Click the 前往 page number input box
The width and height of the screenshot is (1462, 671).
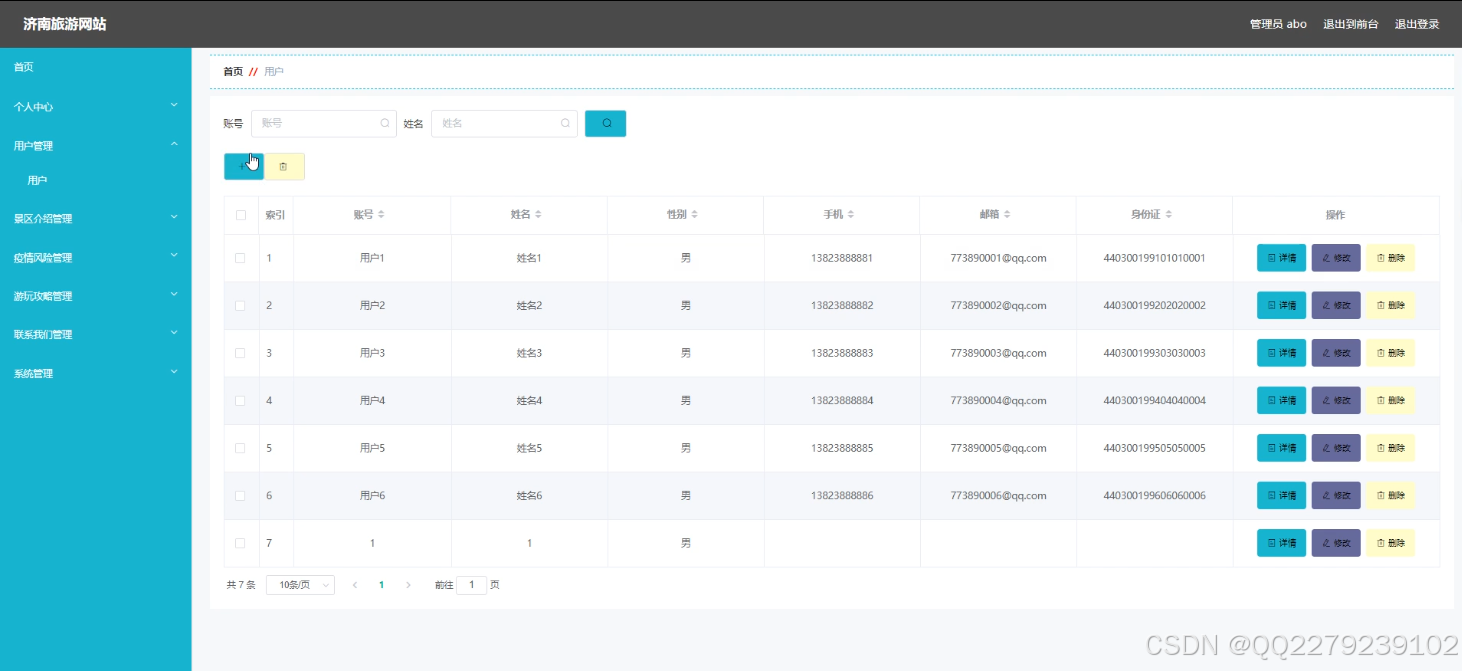[x=471, y=585]
